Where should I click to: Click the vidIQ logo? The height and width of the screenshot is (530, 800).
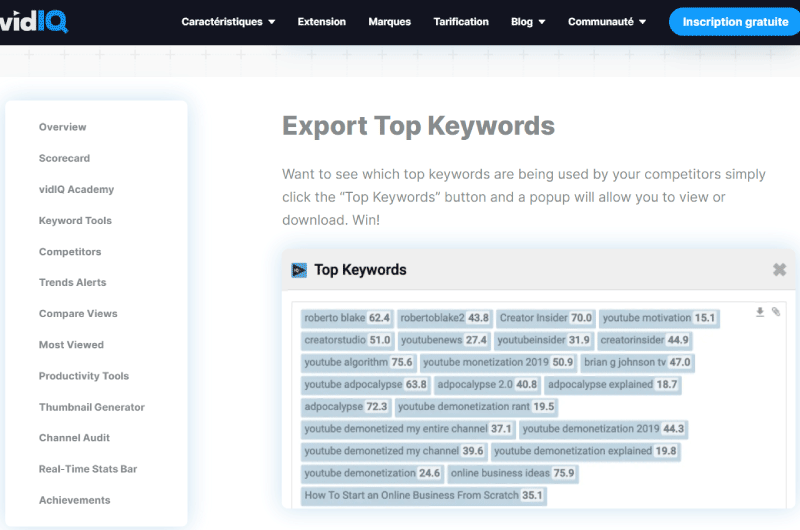pos(34,21)
